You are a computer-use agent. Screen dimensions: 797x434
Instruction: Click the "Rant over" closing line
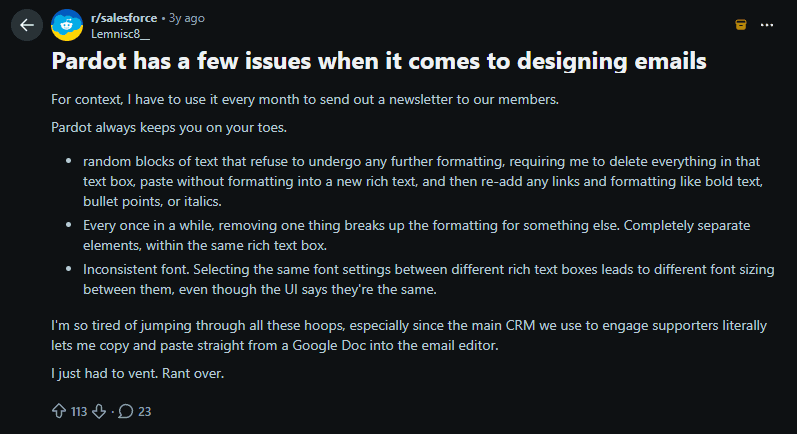tap(138, 374)
